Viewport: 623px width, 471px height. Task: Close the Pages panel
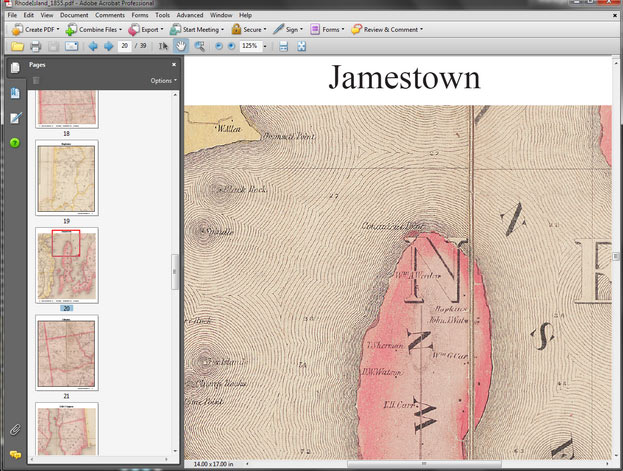[174, 64]
